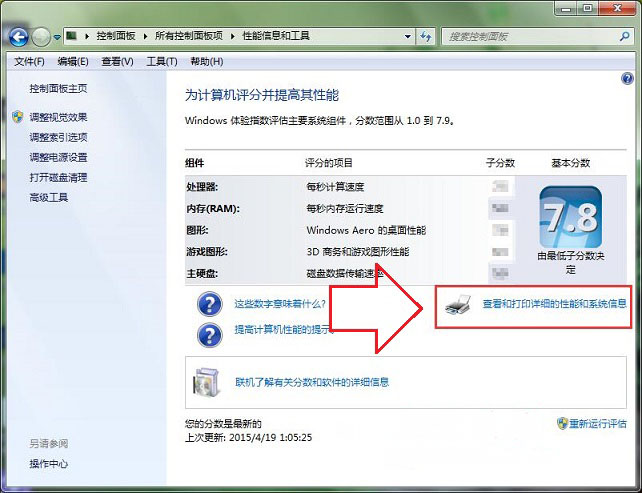This screenshot has width=642, height=493.
Task: Click the 性能信息和工具 breadcrumb
Action: click(276, 36)
